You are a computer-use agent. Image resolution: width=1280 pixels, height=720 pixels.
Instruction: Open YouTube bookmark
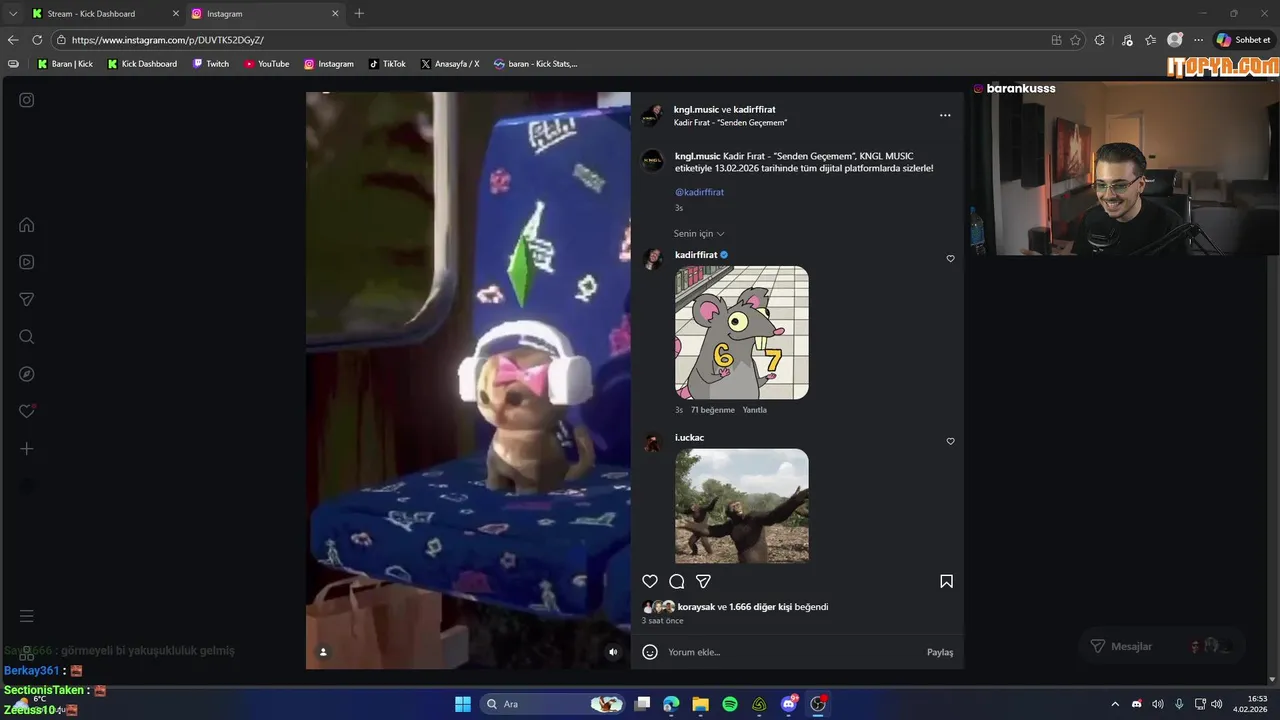(267, 64)
